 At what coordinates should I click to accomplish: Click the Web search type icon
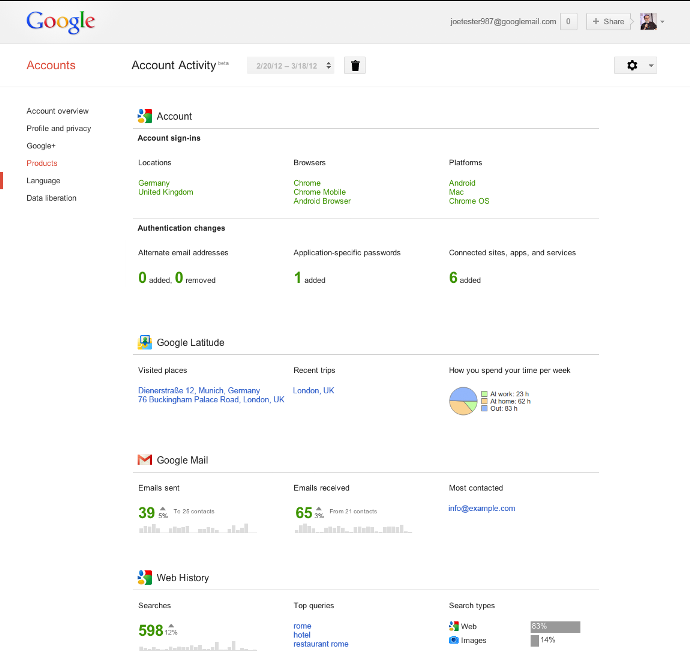(454, 626)
